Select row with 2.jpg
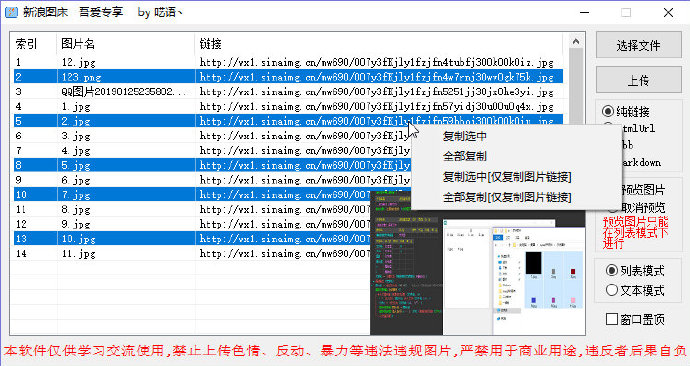The height and width of the screenshot is (366, 690). pos(288,121)
